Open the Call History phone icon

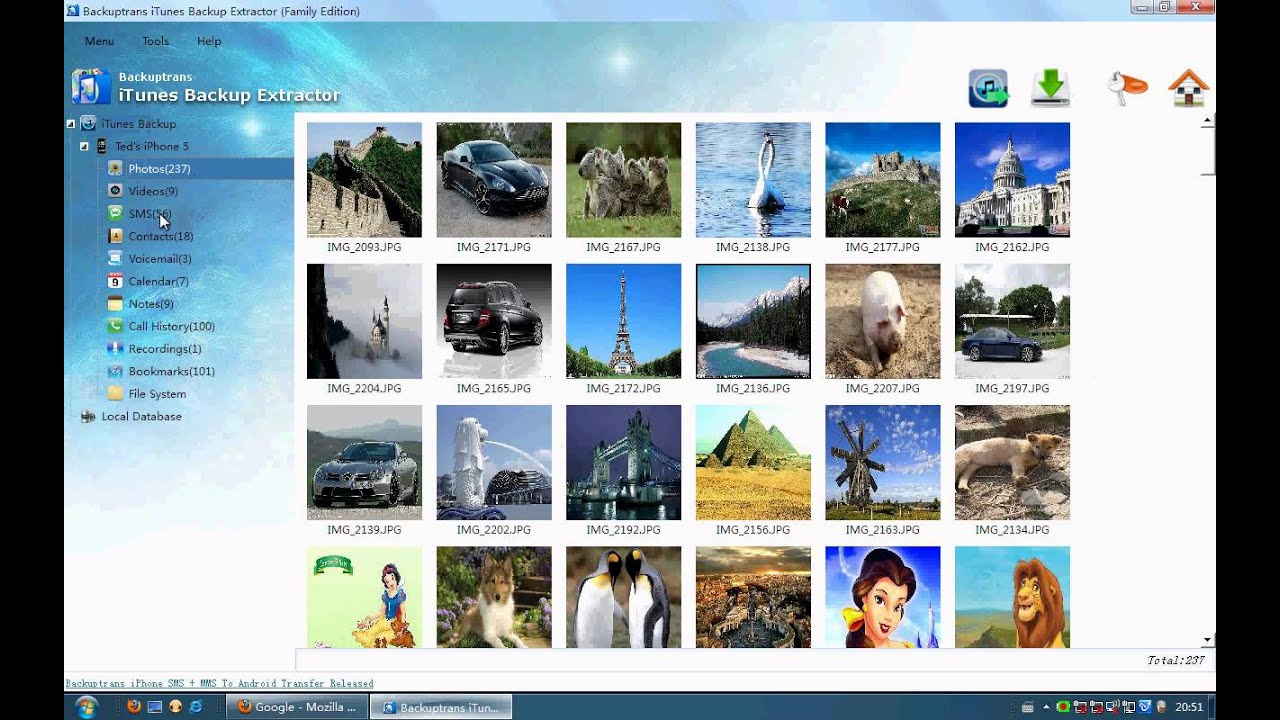pyautogui.click(x=115, y=326)
